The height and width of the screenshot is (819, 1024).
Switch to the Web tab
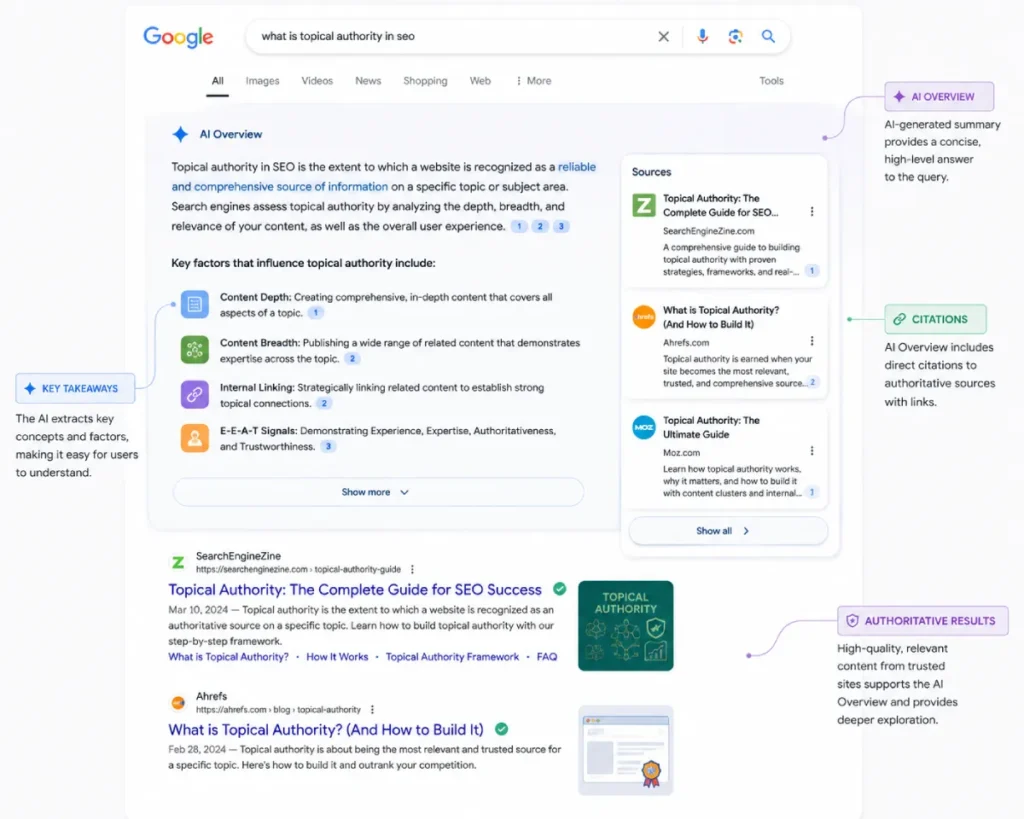pos(480,81)
